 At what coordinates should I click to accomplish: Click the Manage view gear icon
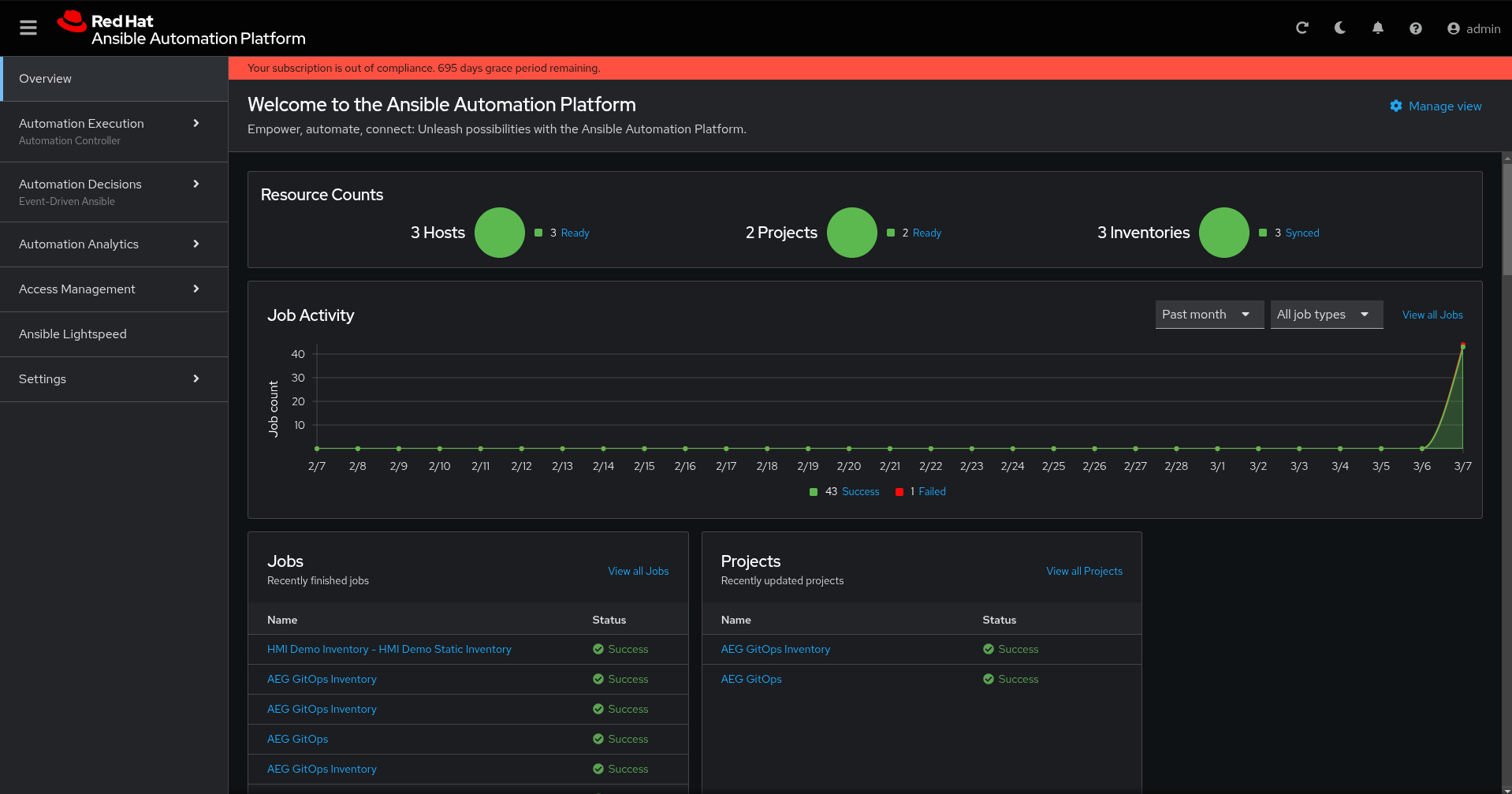1396,106
